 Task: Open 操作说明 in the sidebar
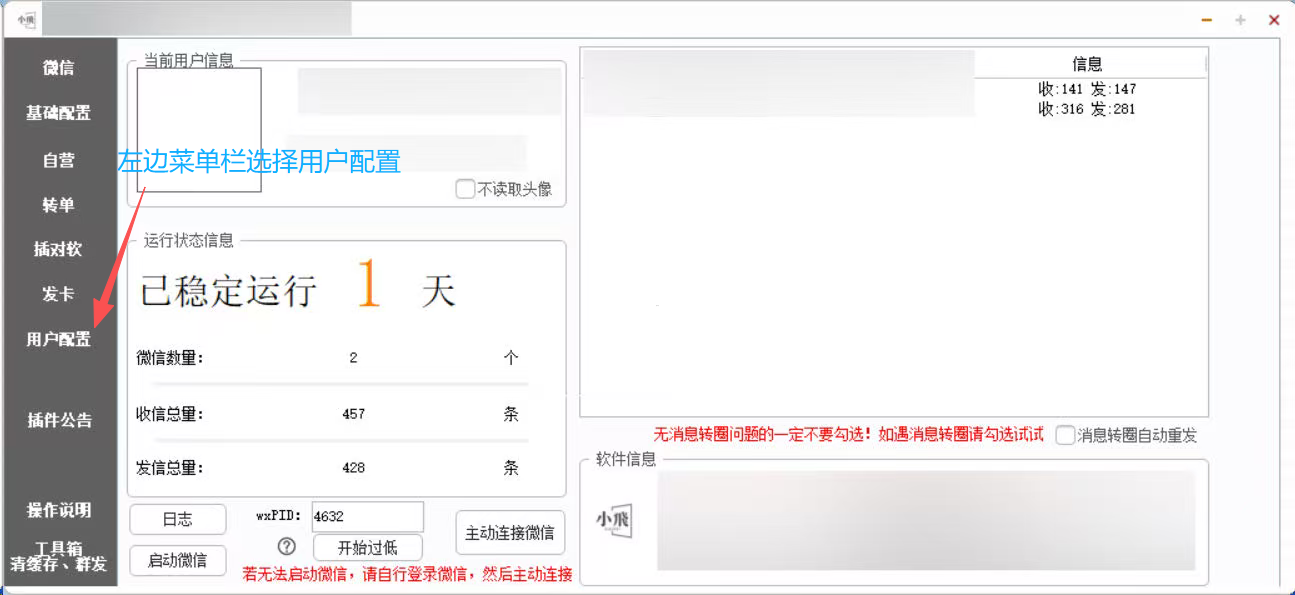pos(59,510)
